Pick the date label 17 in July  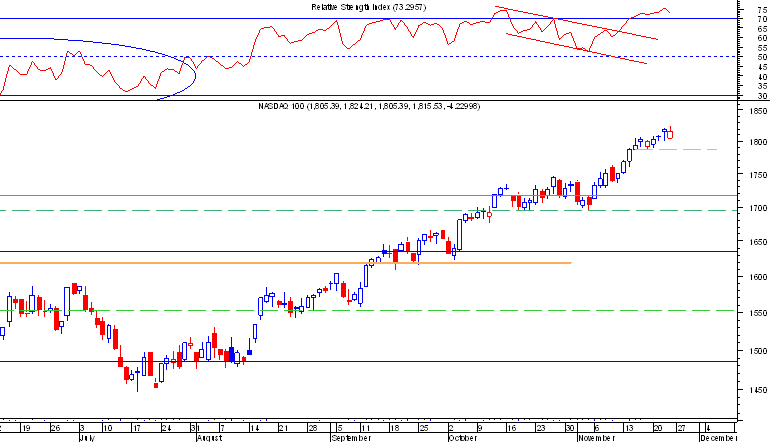(136, 428)
